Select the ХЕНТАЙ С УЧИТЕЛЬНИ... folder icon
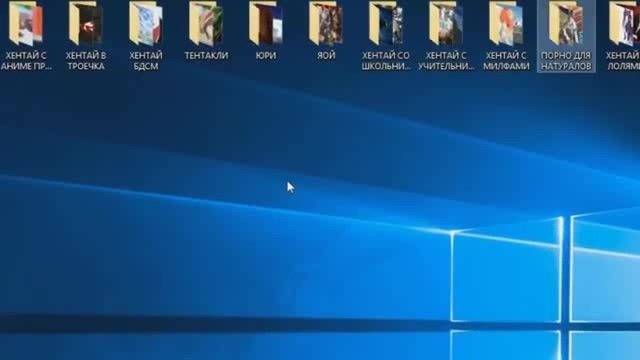Image resolution: width=640 pixels, height=360 pixels. [446, 23]
